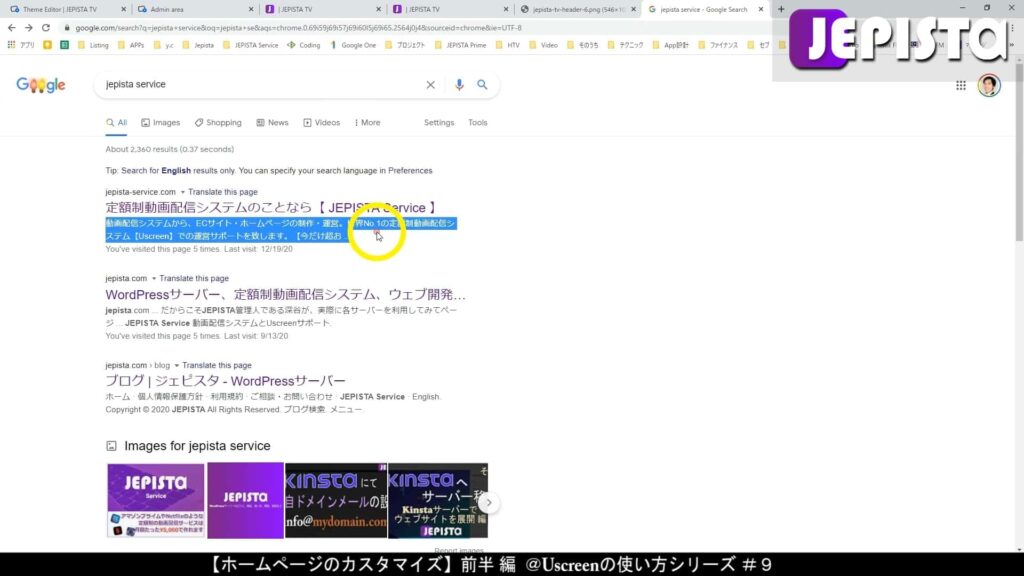Open the JEPISTA Prime bookmarks folder

[460, 45]
